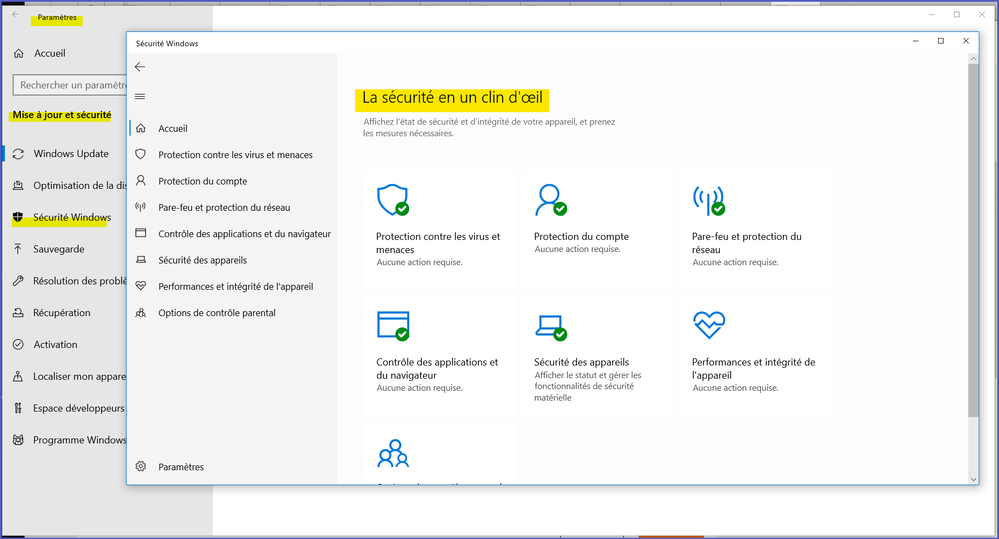The width and height of the screenshot is (999, 539).
Task: Click the heart icon beside Performances et intégrité in sidebar
Action: pyautogui.click(x=141, y=286)
